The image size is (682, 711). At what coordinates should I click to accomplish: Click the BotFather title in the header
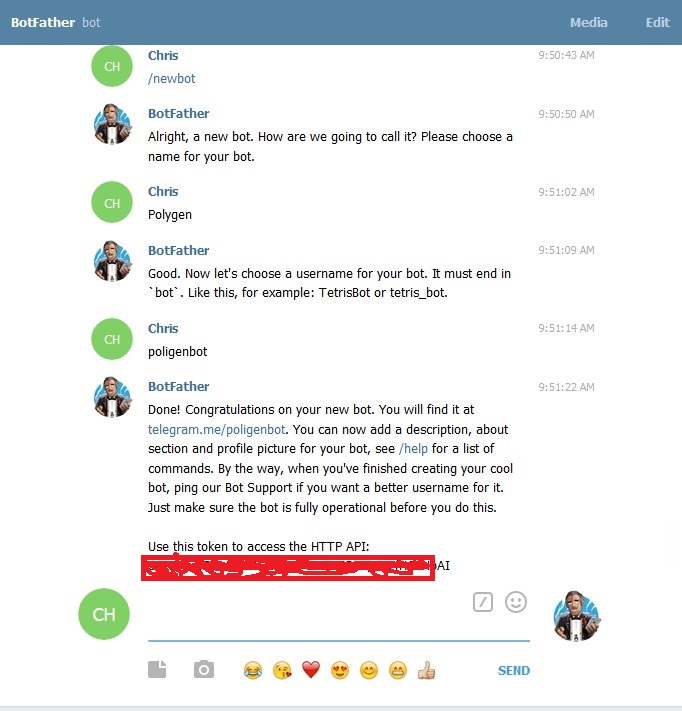point(43,22)
